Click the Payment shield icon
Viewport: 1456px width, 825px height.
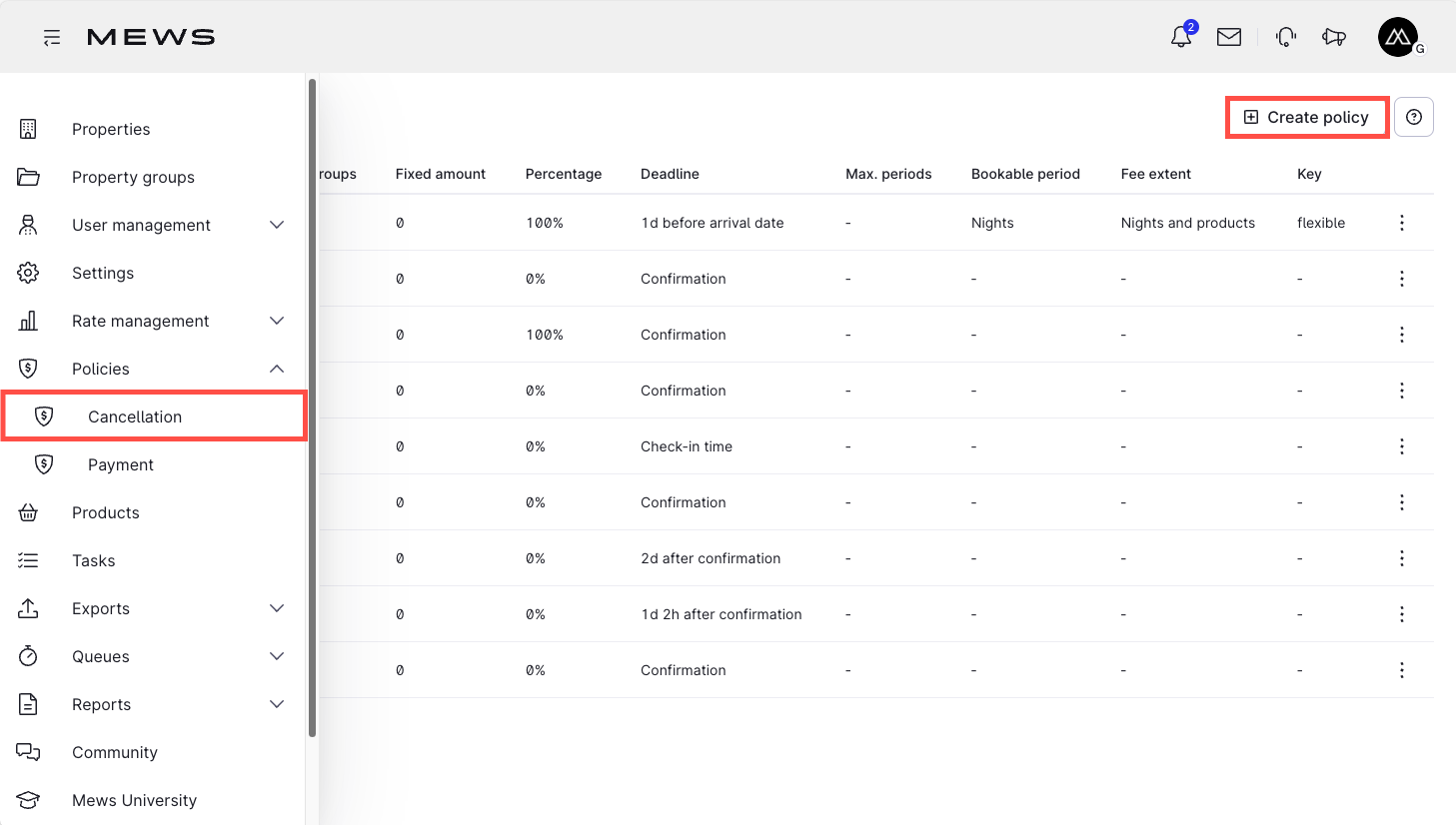pyautogui.click(x=44, y=464)
